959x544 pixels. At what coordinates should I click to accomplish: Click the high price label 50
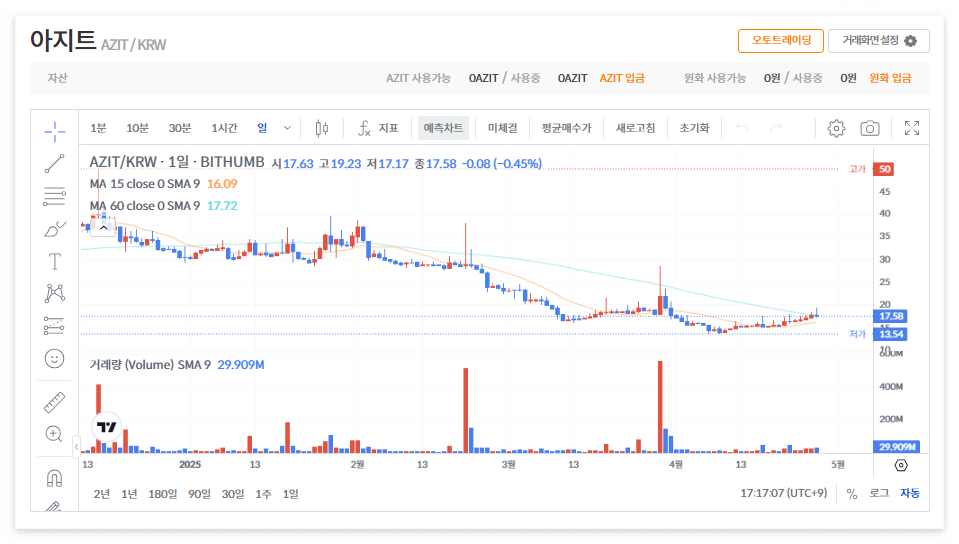click(884, 169)
